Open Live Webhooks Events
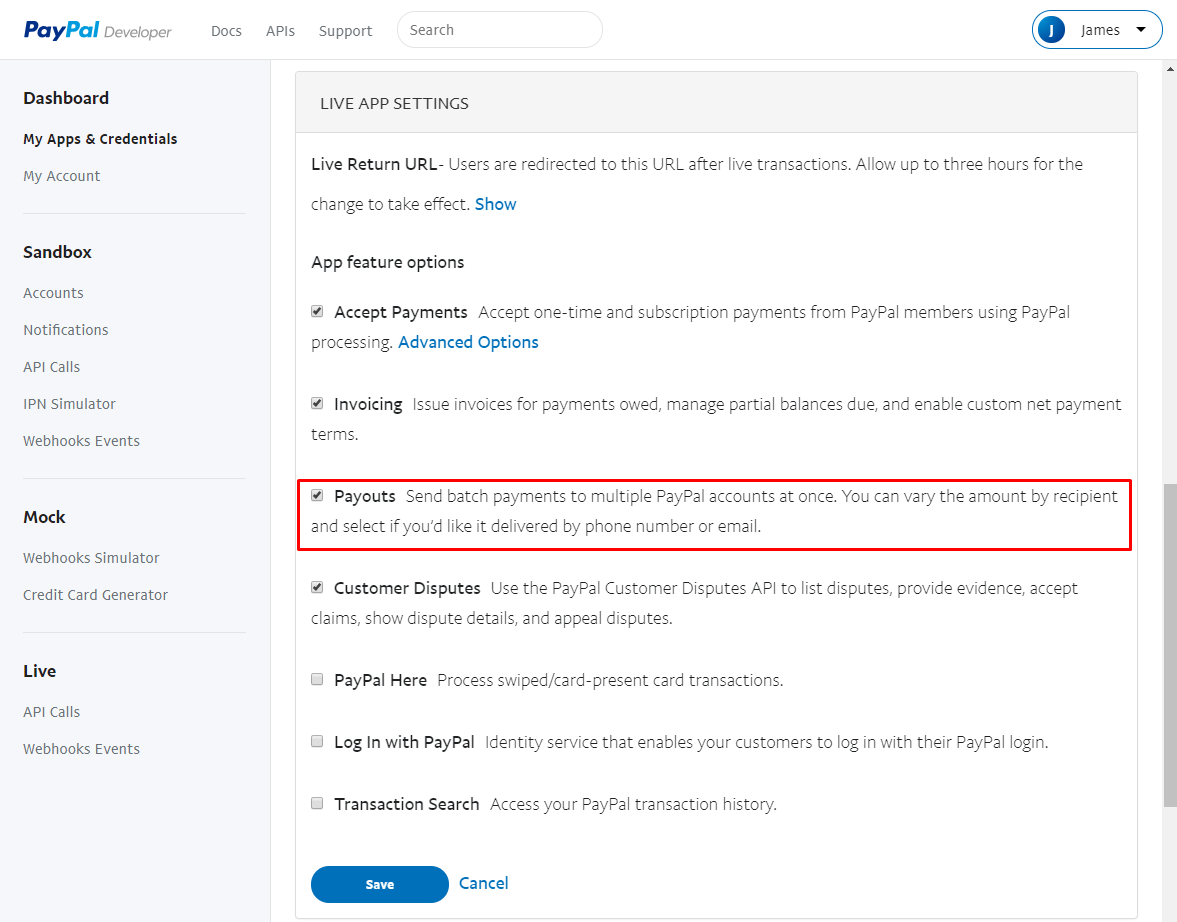The width and height of the screenshot is (1177, 922). (x=81, y=749)
